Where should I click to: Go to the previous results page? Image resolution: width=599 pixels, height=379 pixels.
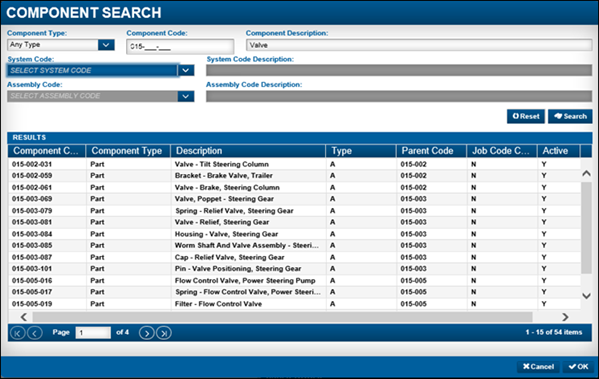coord(35,333)
